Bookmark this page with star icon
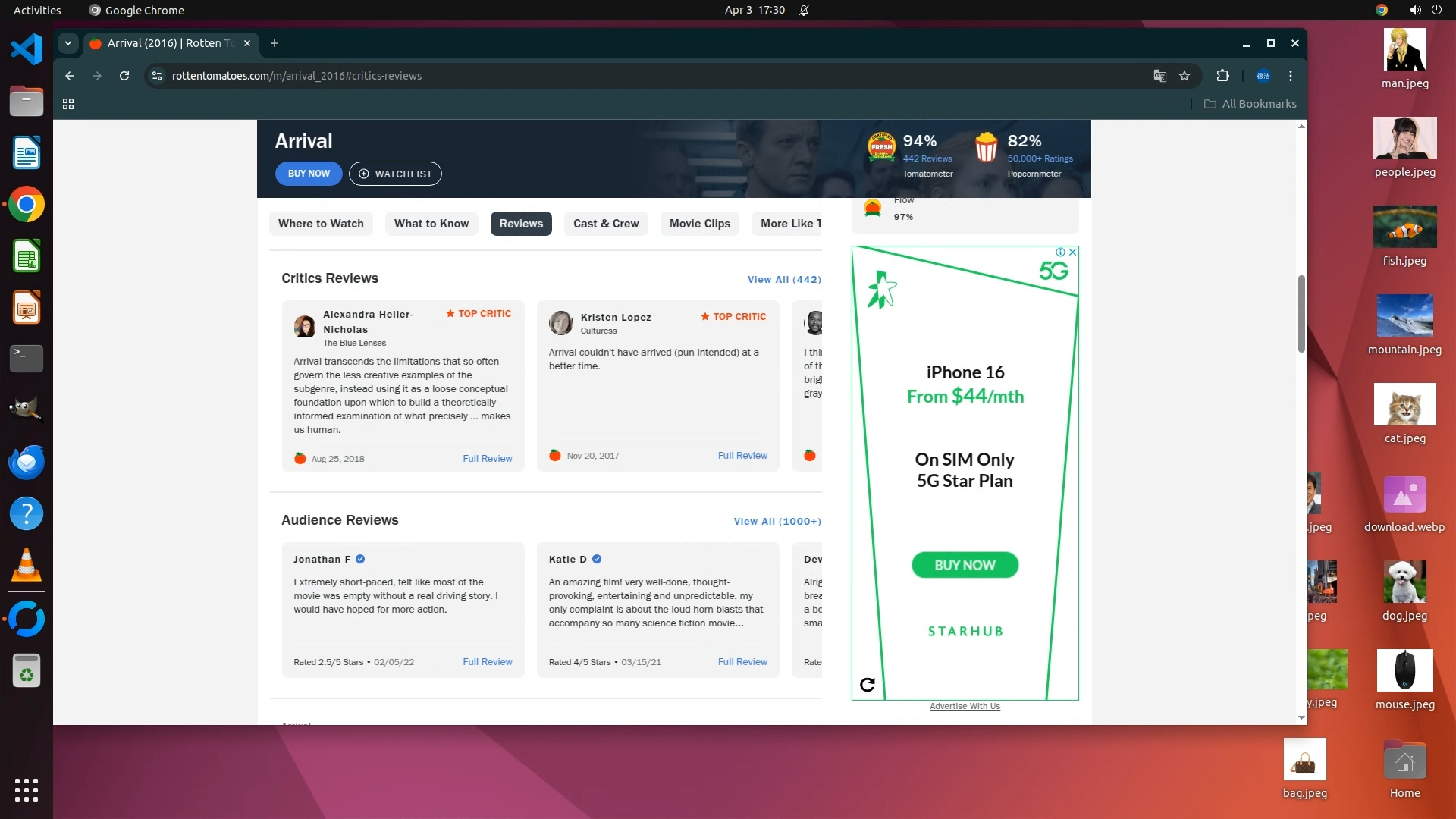This screenshot has height=819, width=1456. point(1185,76)
